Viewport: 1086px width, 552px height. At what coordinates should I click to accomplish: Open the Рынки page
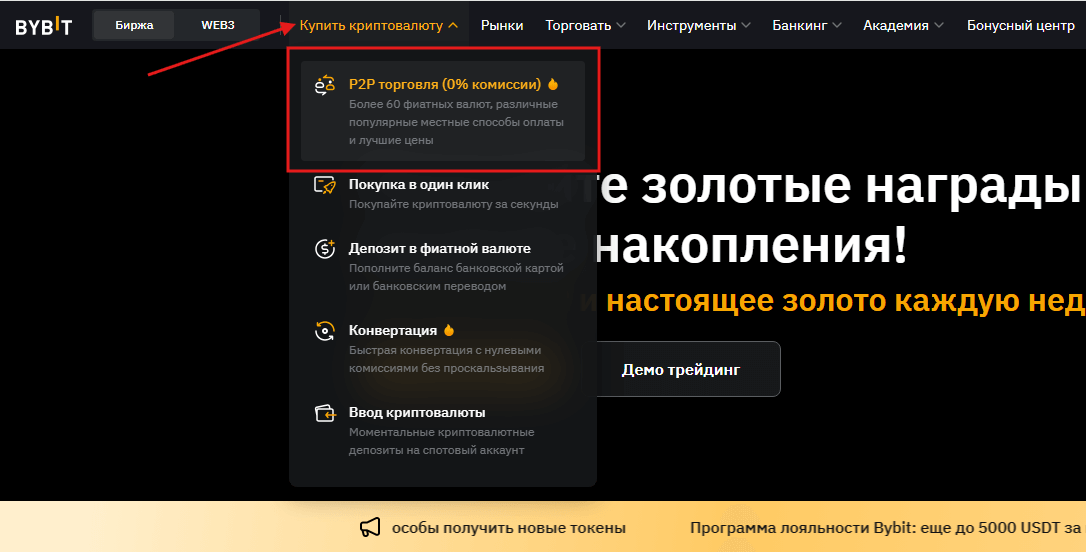502,25
